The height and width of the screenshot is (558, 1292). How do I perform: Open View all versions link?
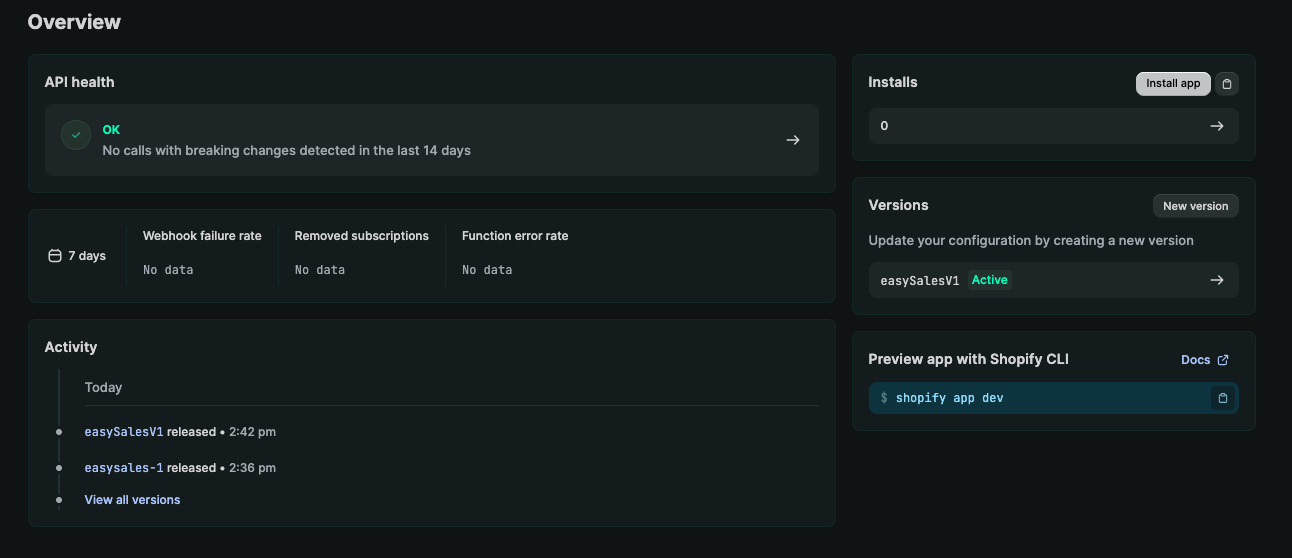click(133, 500)
